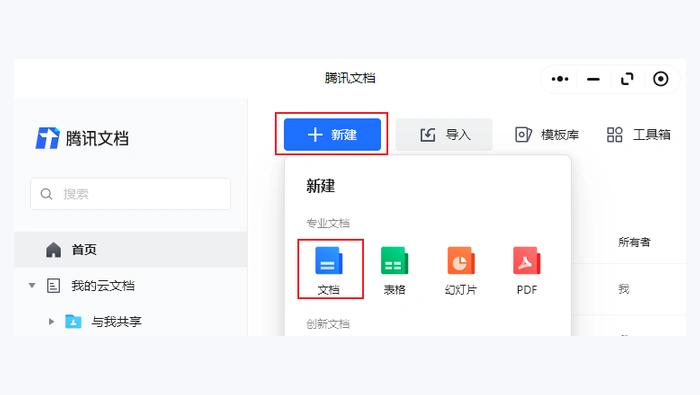Screen dimensions: 700x395
Task: Click the 新建 panel heading
Action: pyautogui.click(x=321, y=186)
